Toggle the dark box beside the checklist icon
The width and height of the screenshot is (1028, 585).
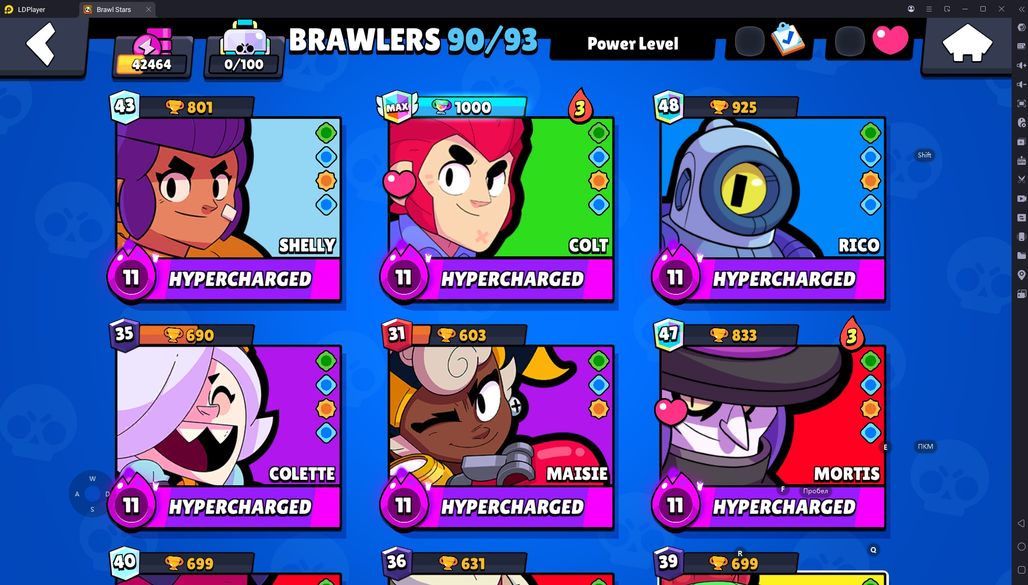tap(749, 41)
